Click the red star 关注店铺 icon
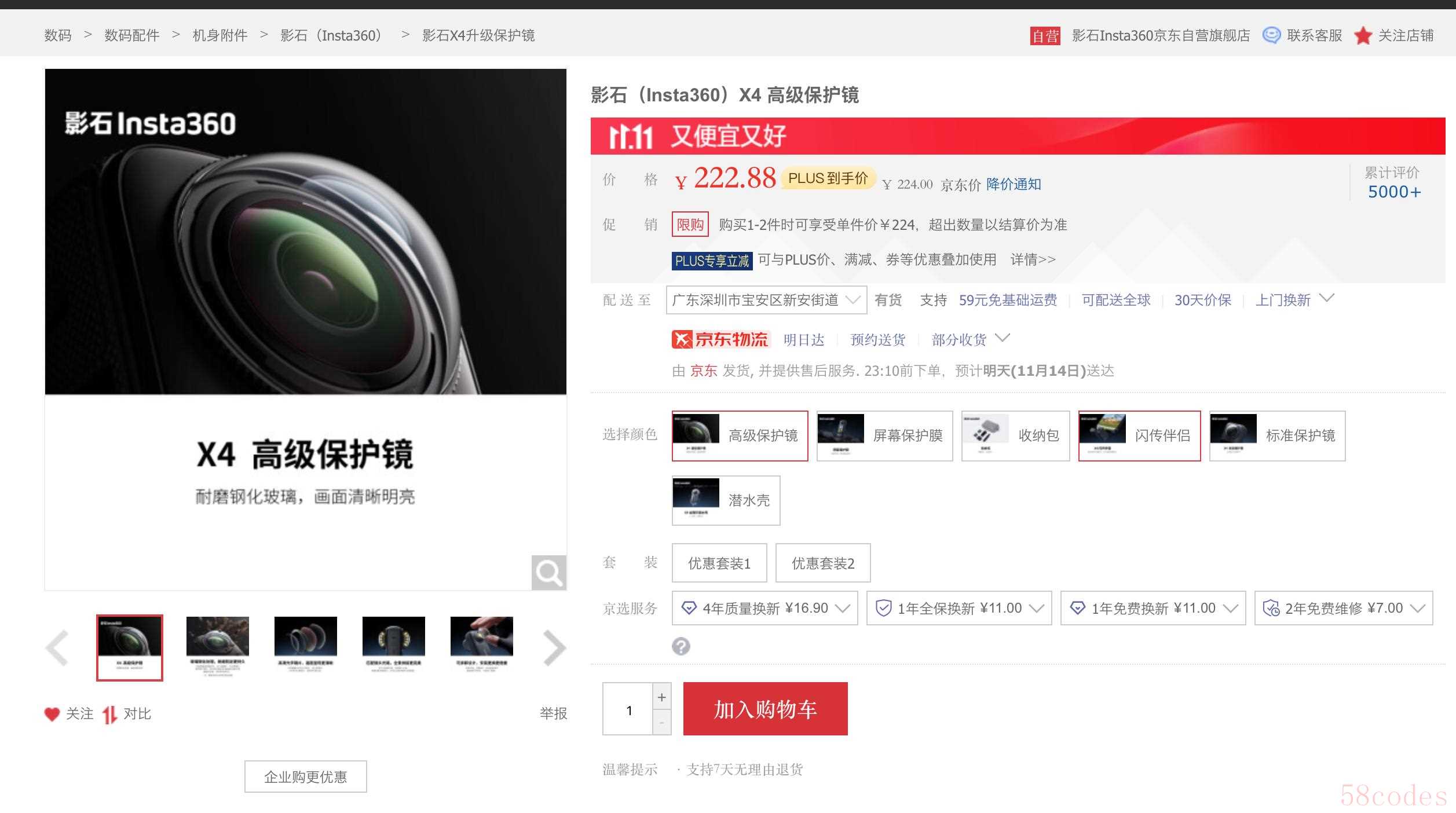Screen dimensions: 1456x813 coord(1363,36)
